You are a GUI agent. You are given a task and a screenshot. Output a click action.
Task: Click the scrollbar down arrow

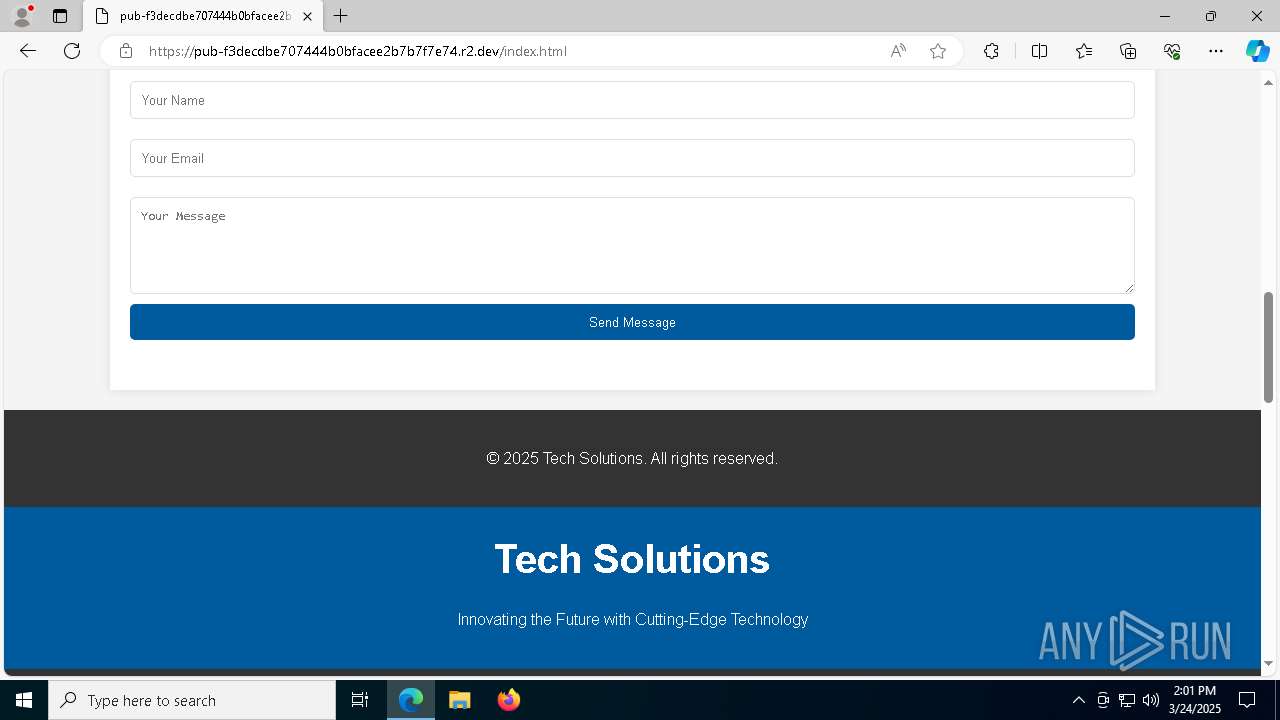(x=1268, y=663)
